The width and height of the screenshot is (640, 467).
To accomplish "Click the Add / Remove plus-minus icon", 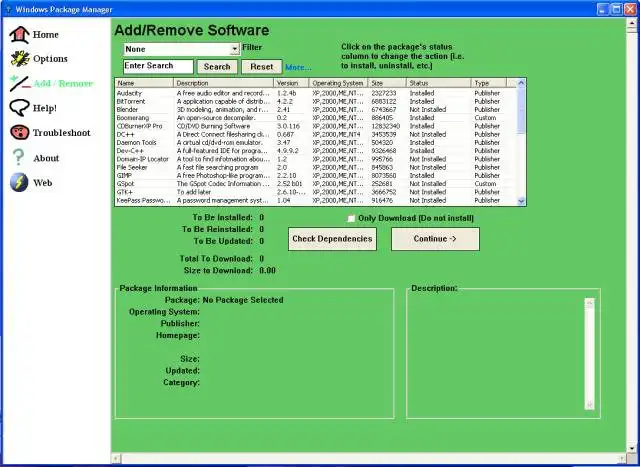I will click(20, 83).
